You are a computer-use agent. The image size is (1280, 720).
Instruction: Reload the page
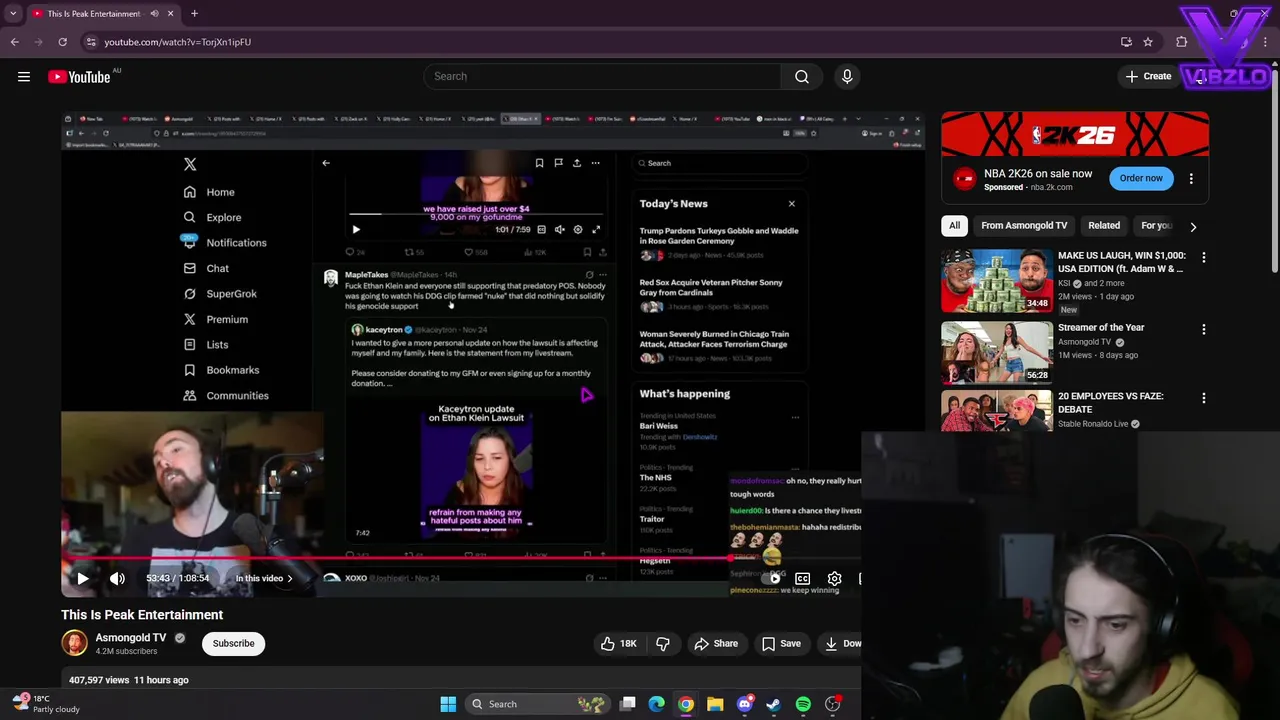pyautogui.click(x=62, y=42)
